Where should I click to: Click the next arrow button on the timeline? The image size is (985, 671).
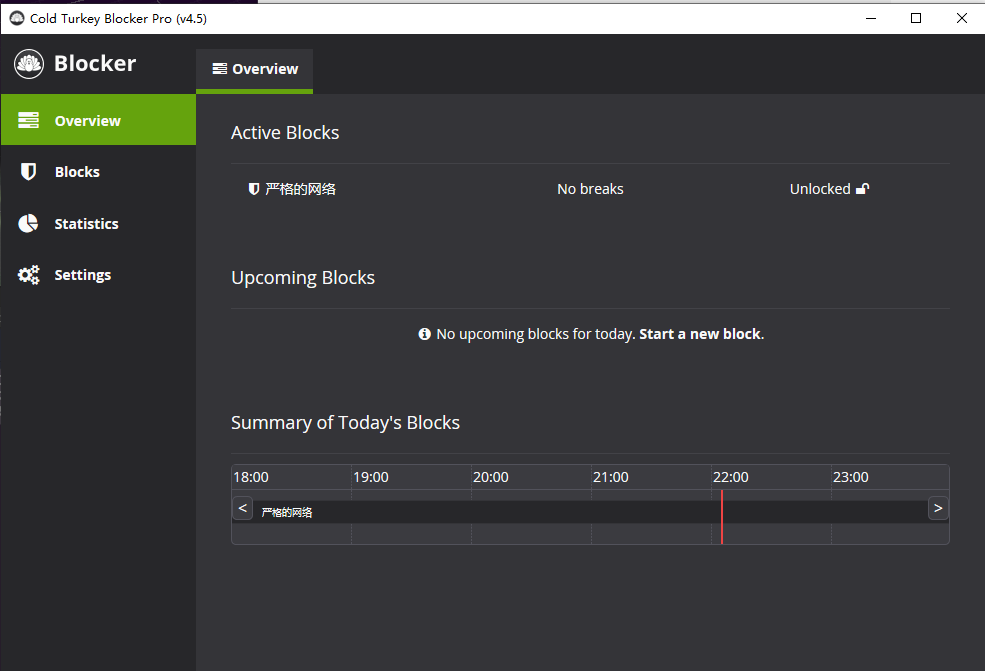click(x=938, y=508)
